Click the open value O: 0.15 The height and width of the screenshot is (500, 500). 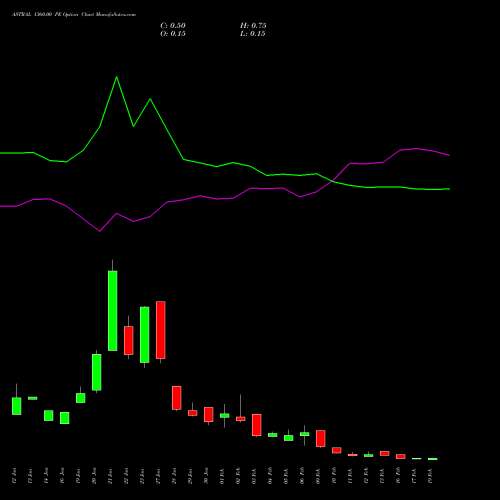point(173,34)
